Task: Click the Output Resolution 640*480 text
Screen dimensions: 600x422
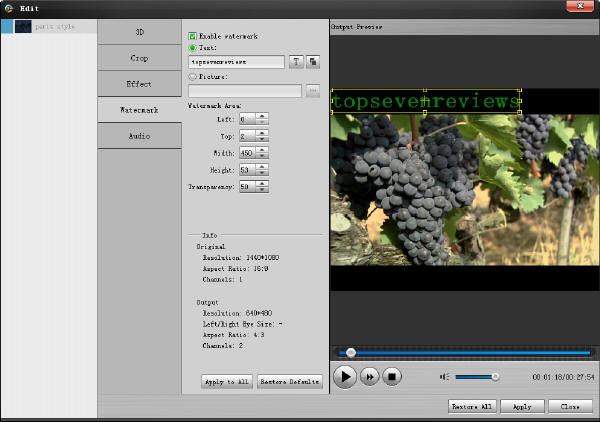Action: tap(237, 313)
